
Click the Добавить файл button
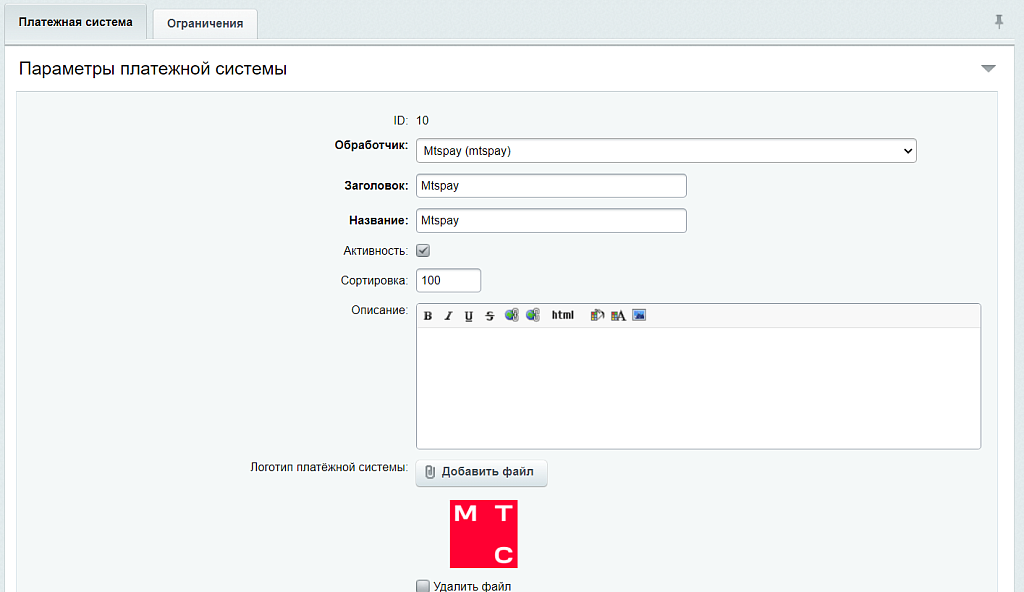(x=482, y=472)
